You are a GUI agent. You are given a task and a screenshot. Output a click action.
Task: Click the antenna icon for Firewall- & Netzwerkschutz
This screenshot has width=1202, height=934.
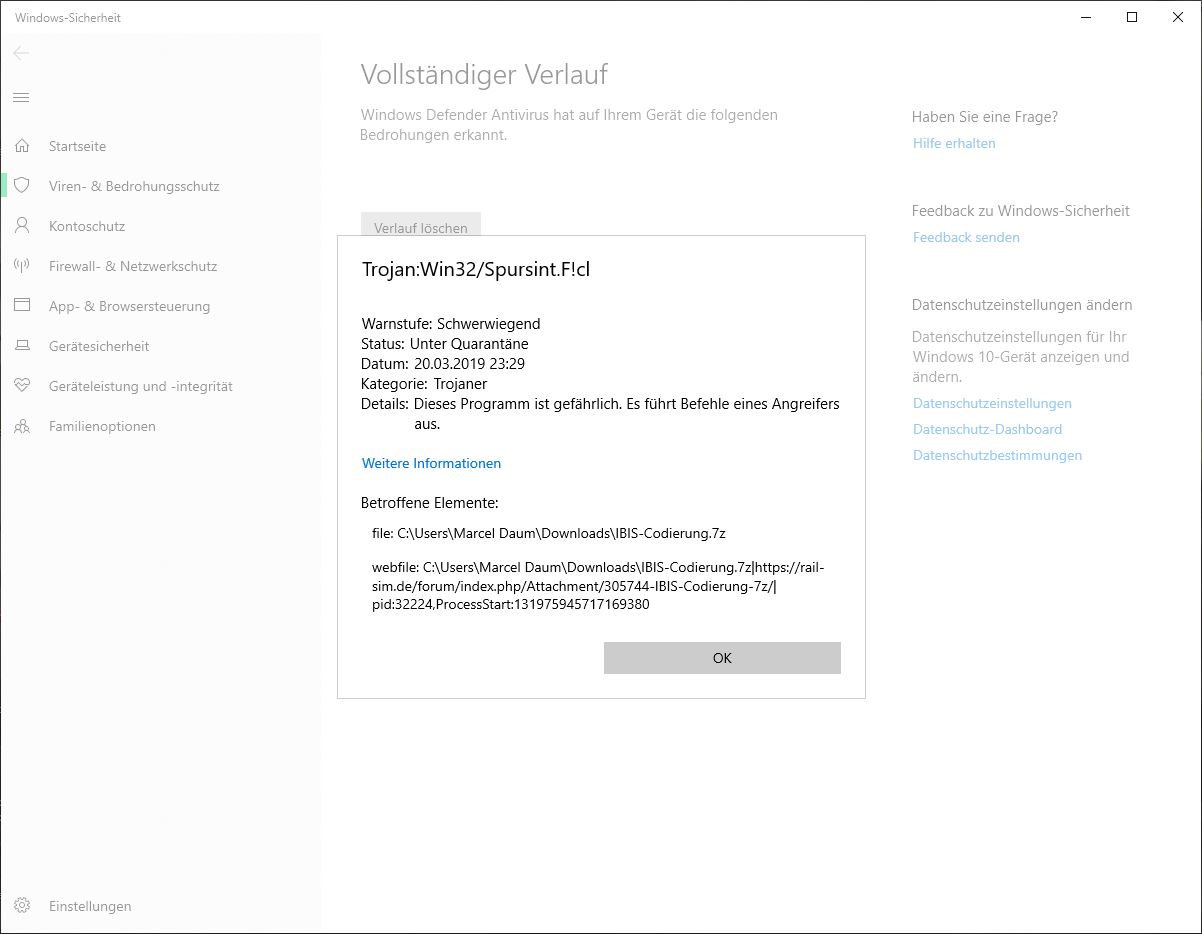(x=22, y=266)
